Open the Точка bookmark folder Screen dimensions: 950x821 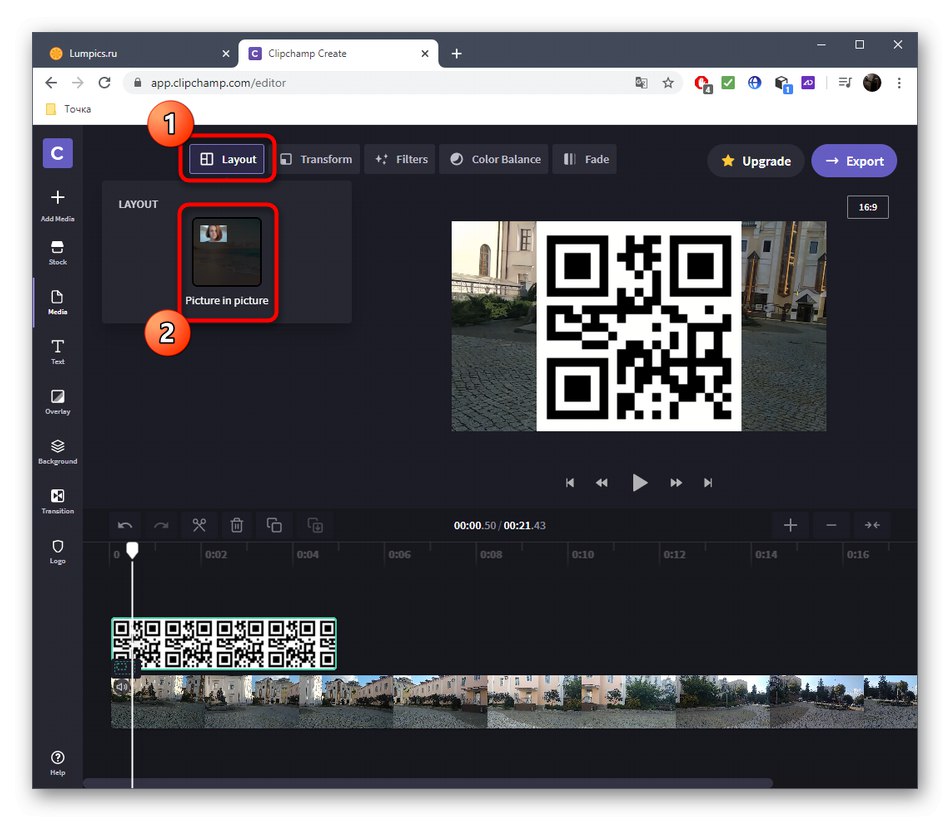point(68,109)
